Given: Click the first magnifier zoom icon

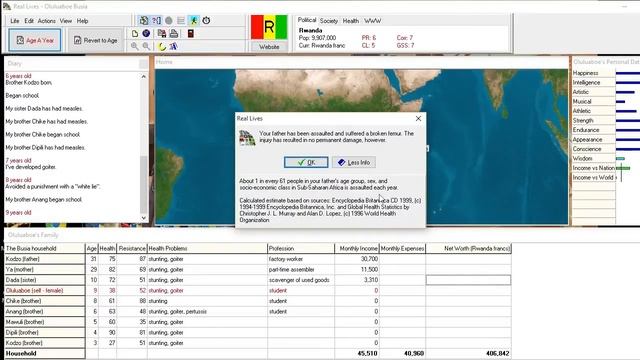Looking at the screenshot, I should (135, 46).
